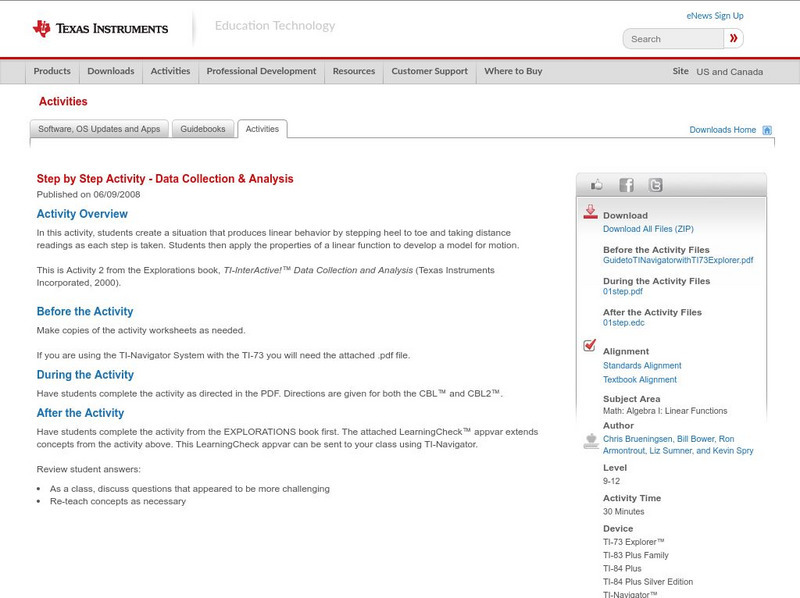
Task: Click the Downloads Home house icon
Action: (767, 130)
